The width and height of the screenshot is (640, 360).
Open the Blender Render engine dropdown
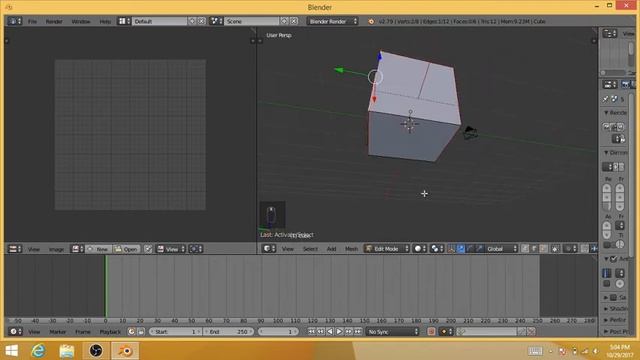point(332,21)
